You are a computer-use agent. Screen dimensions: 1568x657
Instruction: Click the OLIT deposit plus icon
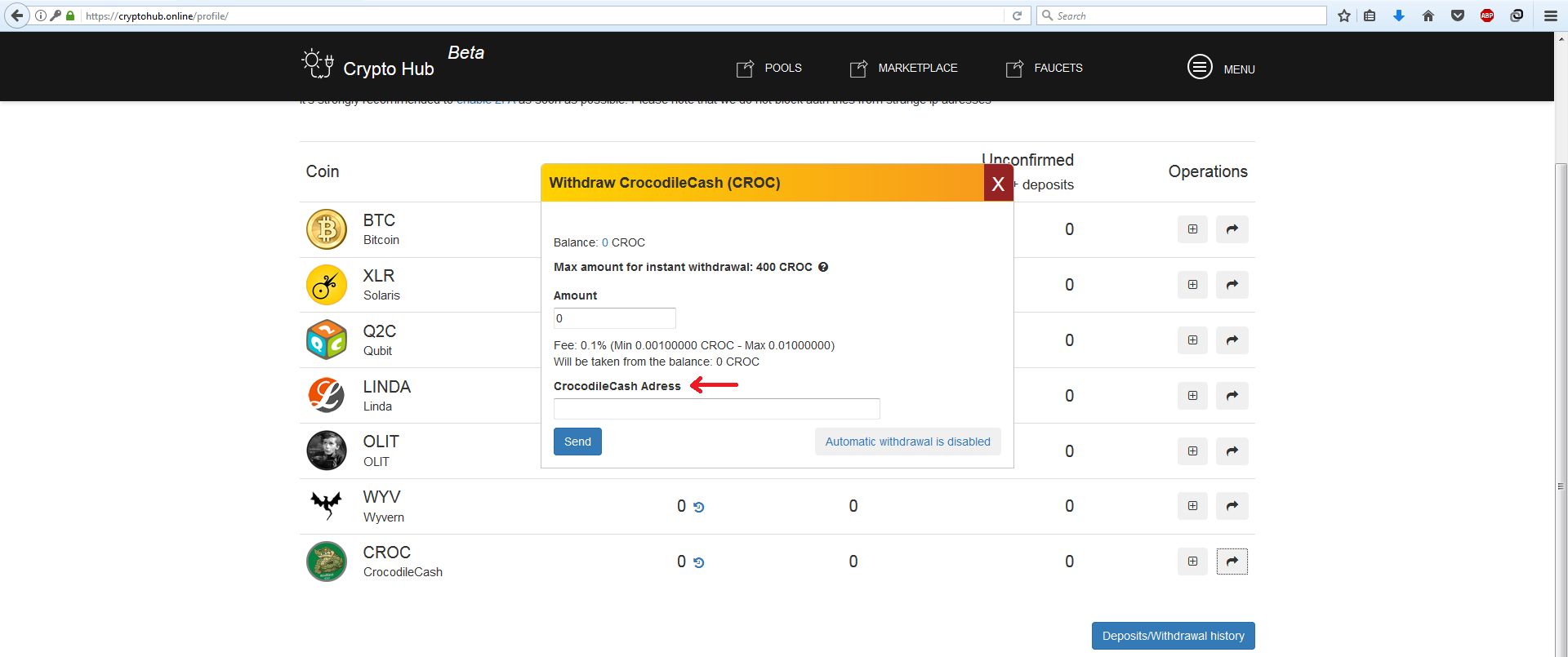tap(1192, 451)
